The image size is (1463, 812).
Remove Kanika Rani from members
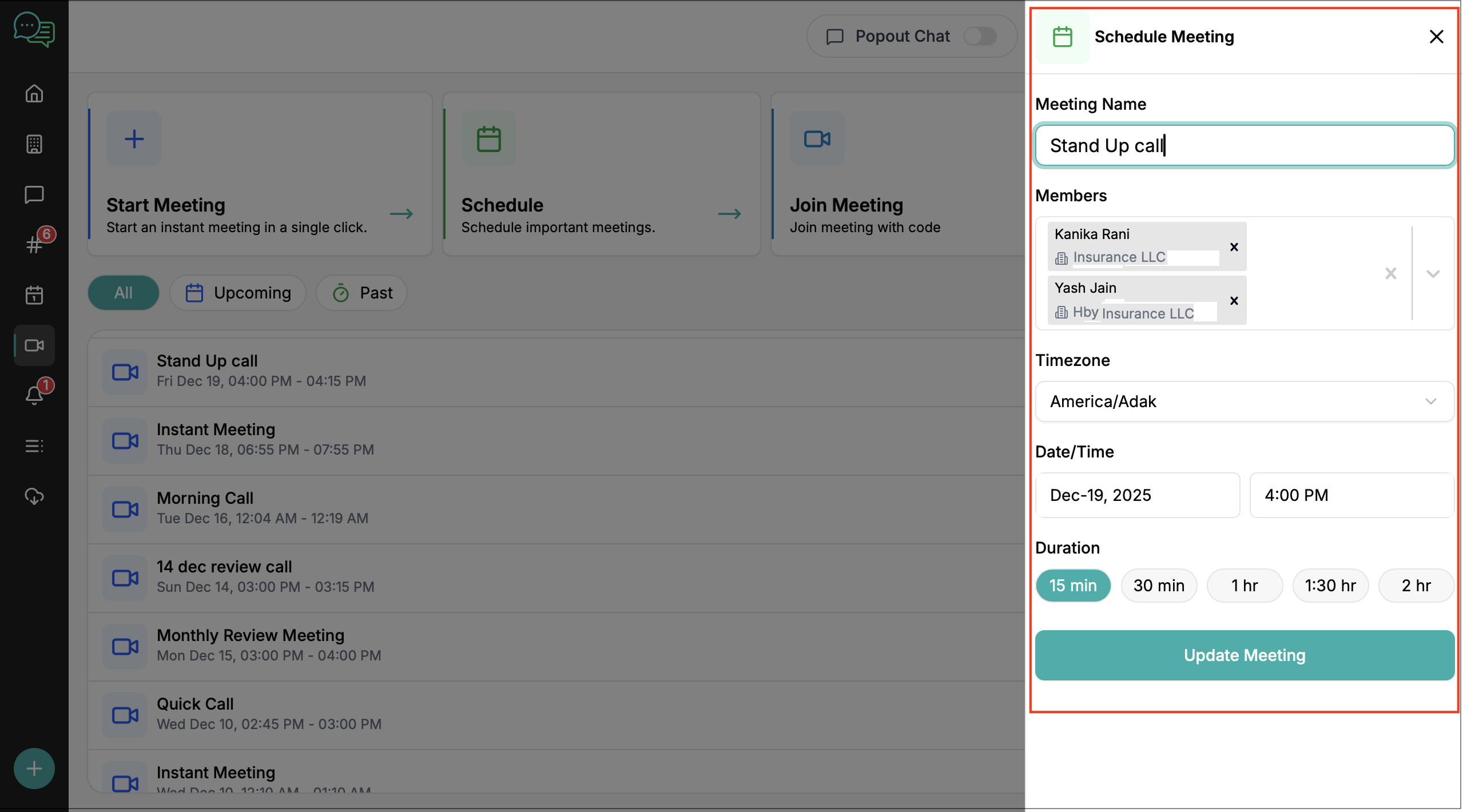[x=1234, y=247]
